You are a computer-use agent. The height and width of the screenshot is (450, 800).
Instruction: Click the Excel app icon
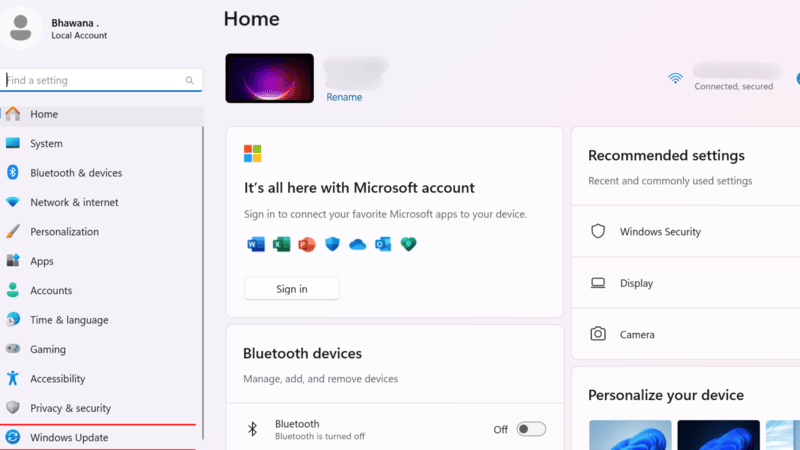click(281, 244)
